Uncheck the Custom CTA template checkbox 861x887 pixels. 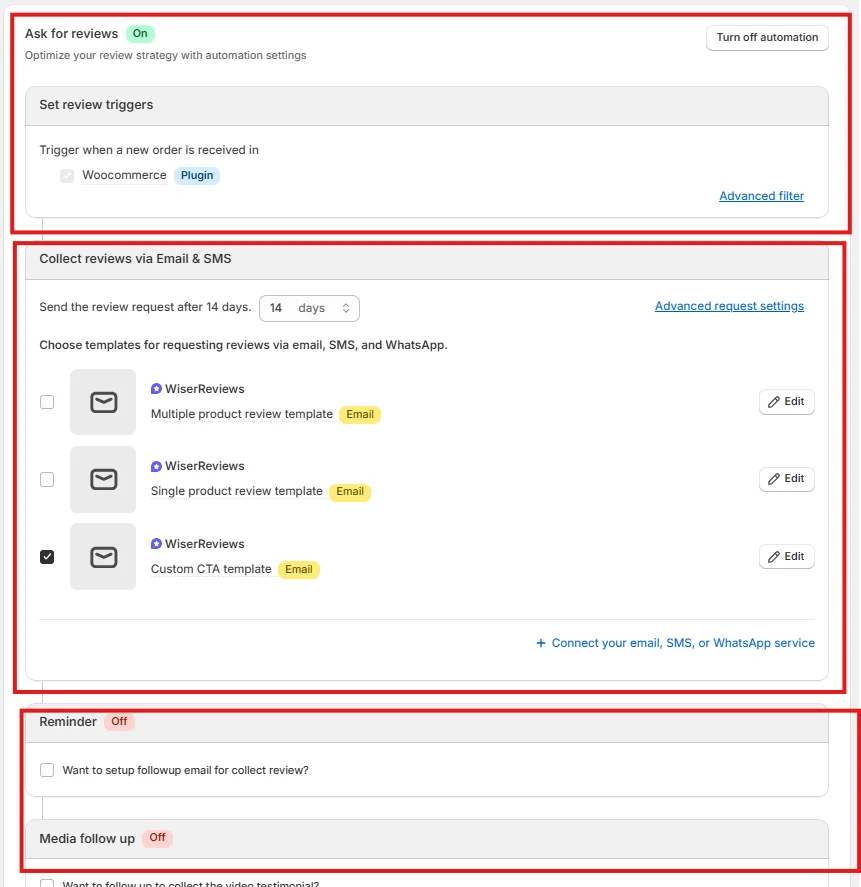(x=46, y=556)
